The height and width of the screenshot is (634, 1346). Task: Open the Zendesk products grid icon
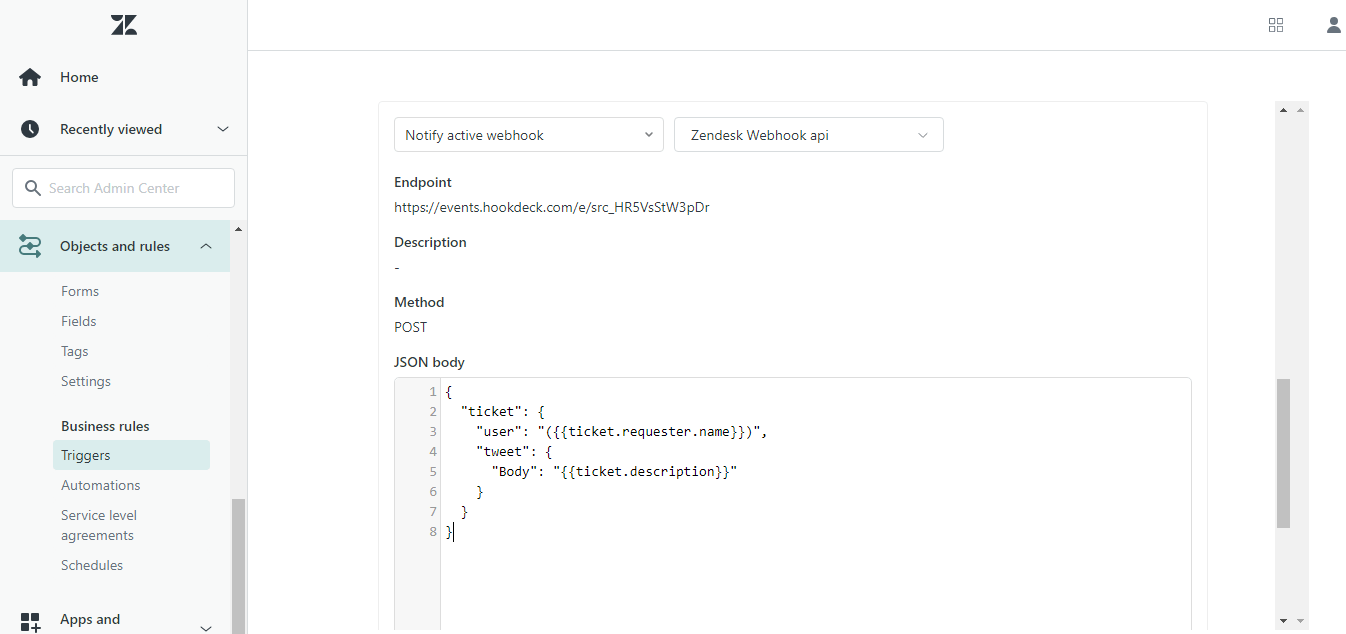(1275, 24)
